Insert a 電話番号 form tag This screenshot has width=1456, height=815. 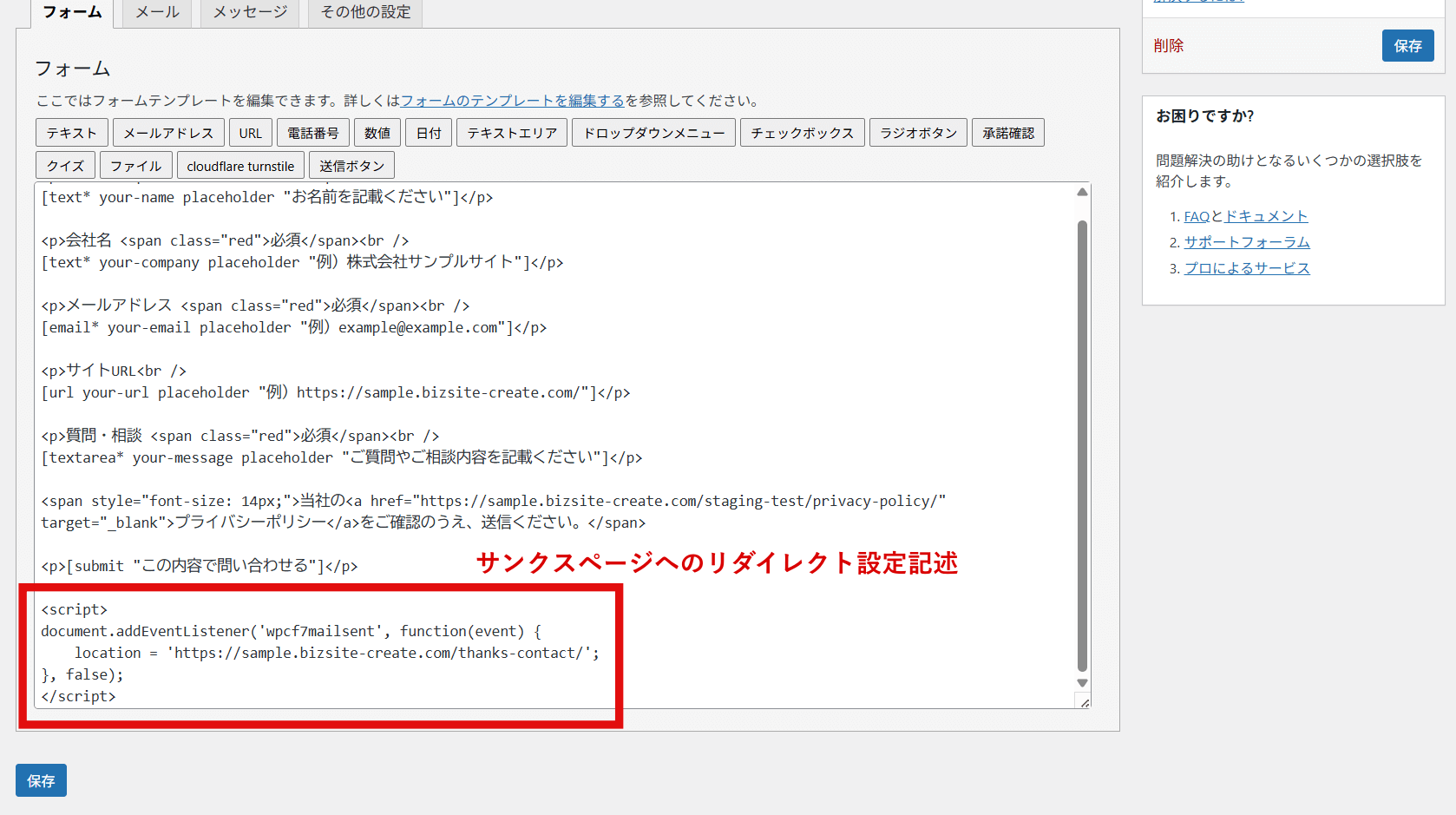313,133
